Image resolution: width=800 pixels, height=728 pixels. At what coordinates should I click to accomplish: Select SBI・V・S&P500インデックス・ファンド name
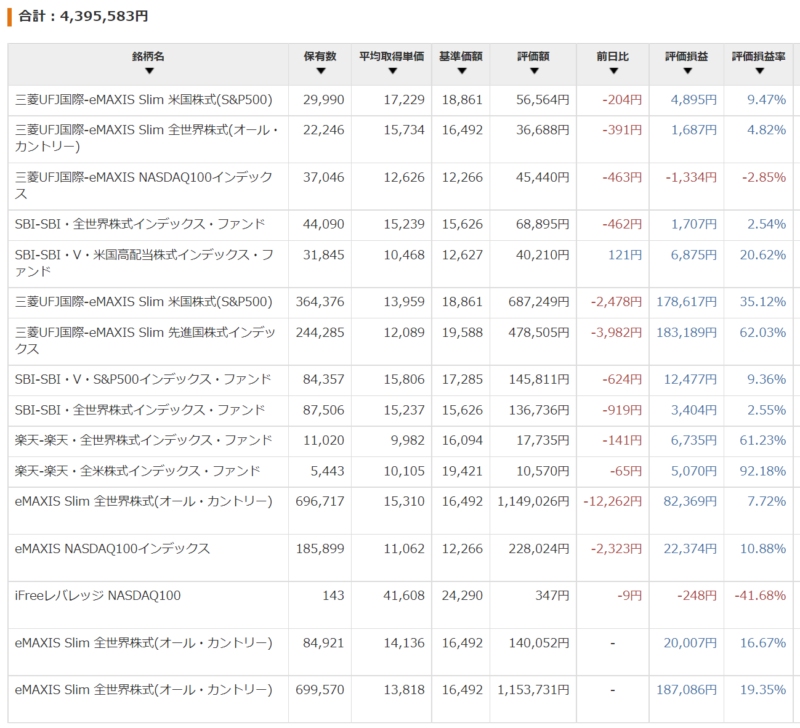click(143, 380)
